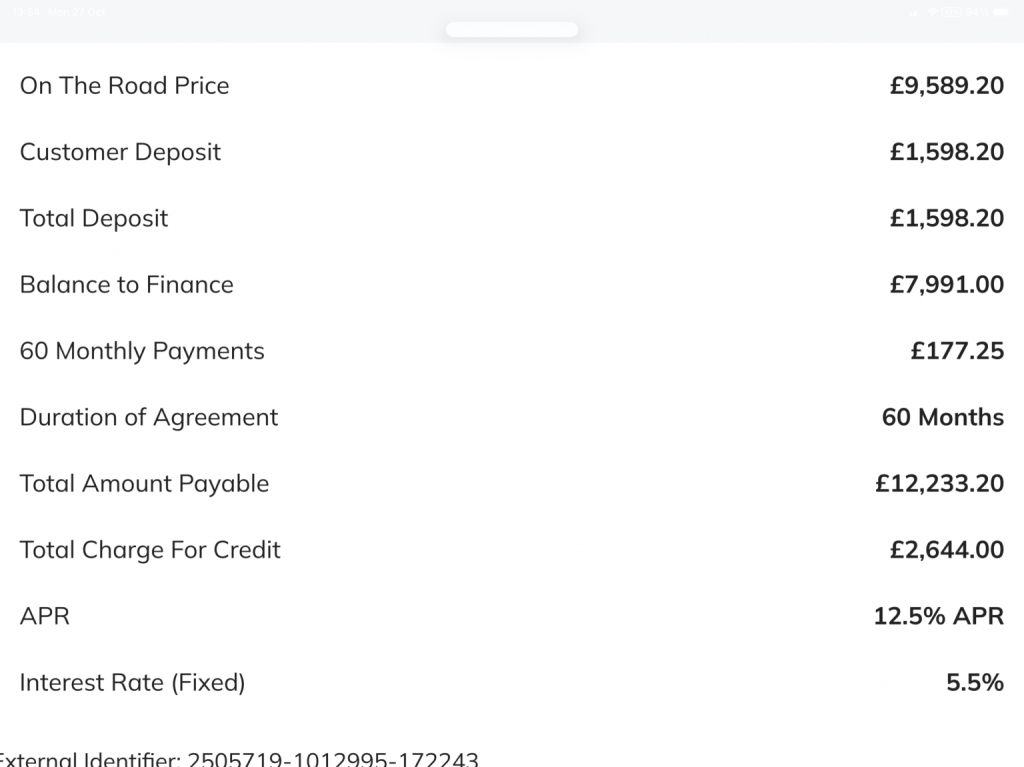Tap the VPN indicator in status bar

(952, 12)
